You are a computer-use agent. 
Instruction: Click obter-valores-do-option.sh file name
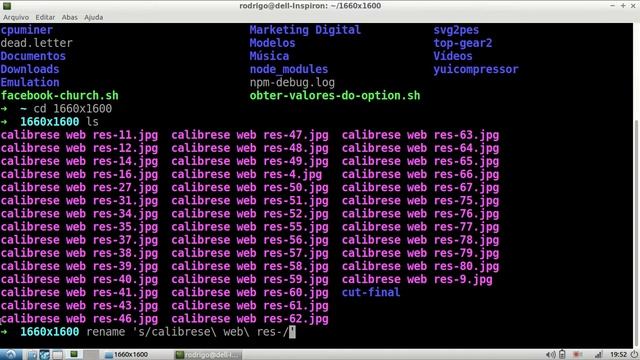(335, 96)
